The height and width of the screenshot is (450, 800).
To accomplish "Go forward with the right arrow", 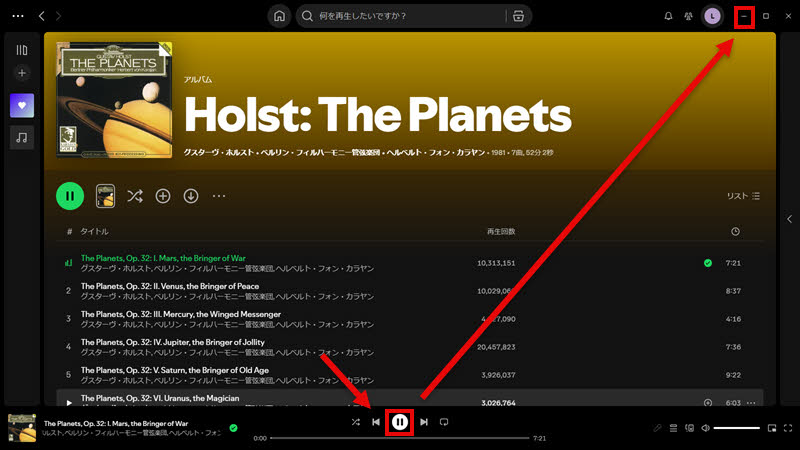I will 58,16.
